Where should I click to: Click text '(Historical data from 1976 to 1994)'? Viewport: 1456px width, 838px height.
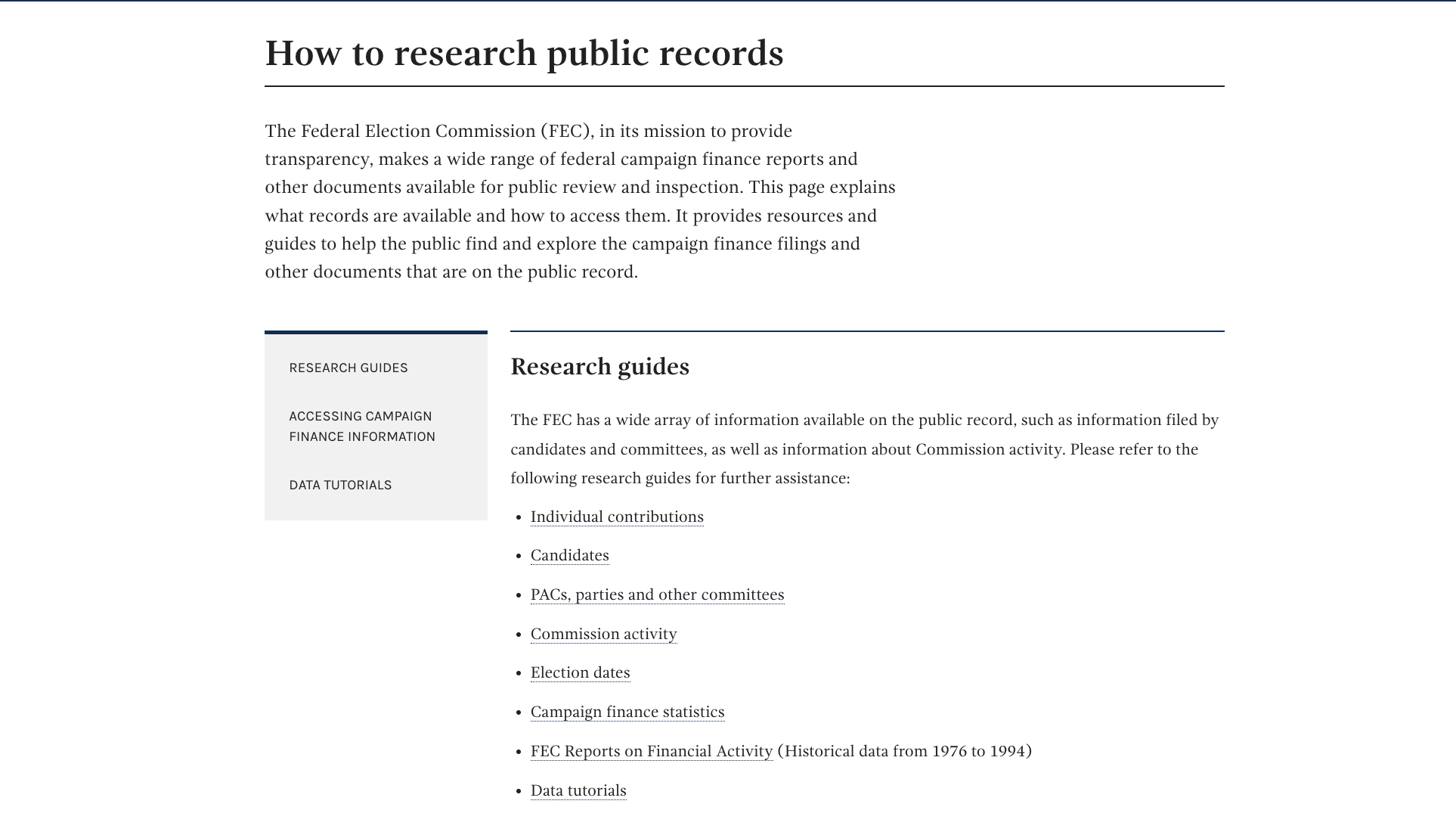905,751
